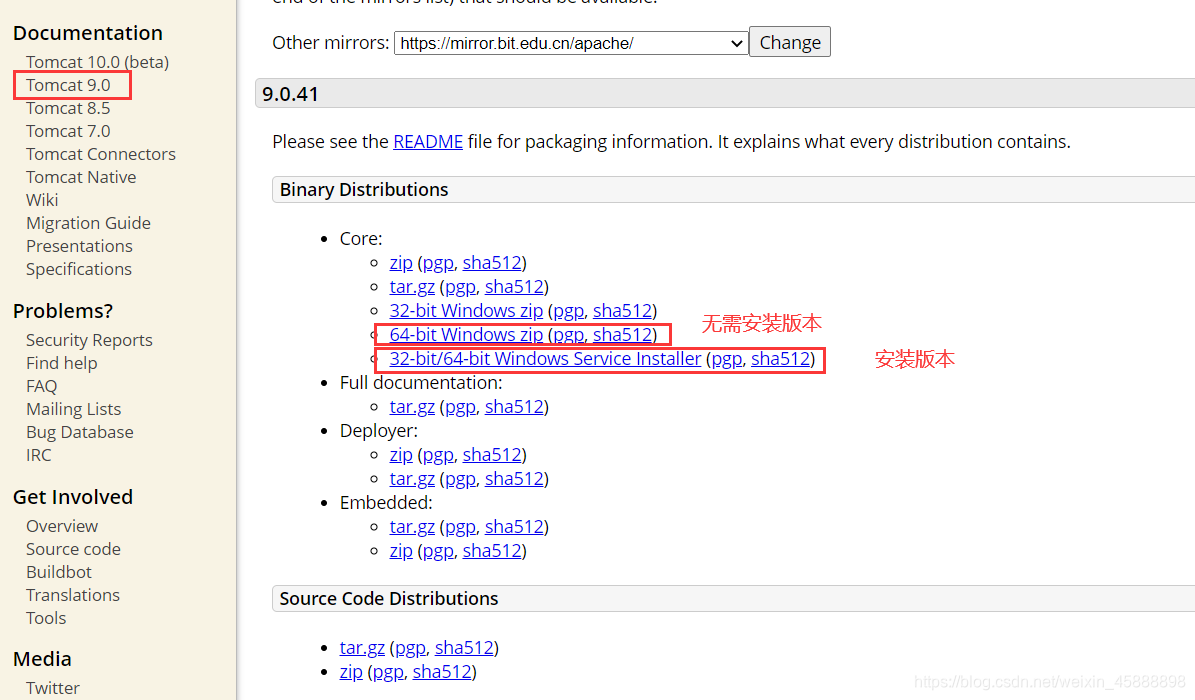Open the Specifications sidebar link
Image resolution: width=1195 pixels, height=700 pixels.
[x=78, y=269]
